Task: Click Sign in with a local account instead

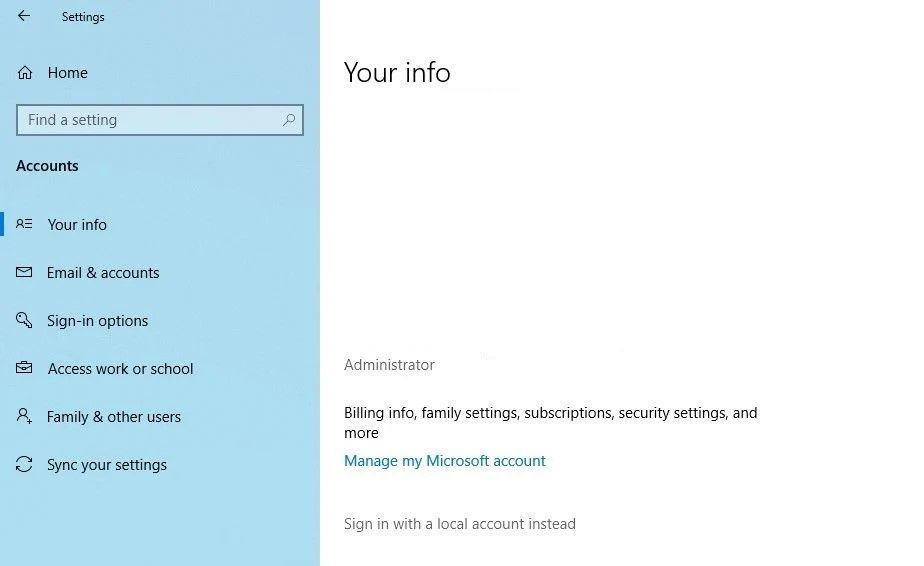Action: pyautogui.click(x=460, y=523)
